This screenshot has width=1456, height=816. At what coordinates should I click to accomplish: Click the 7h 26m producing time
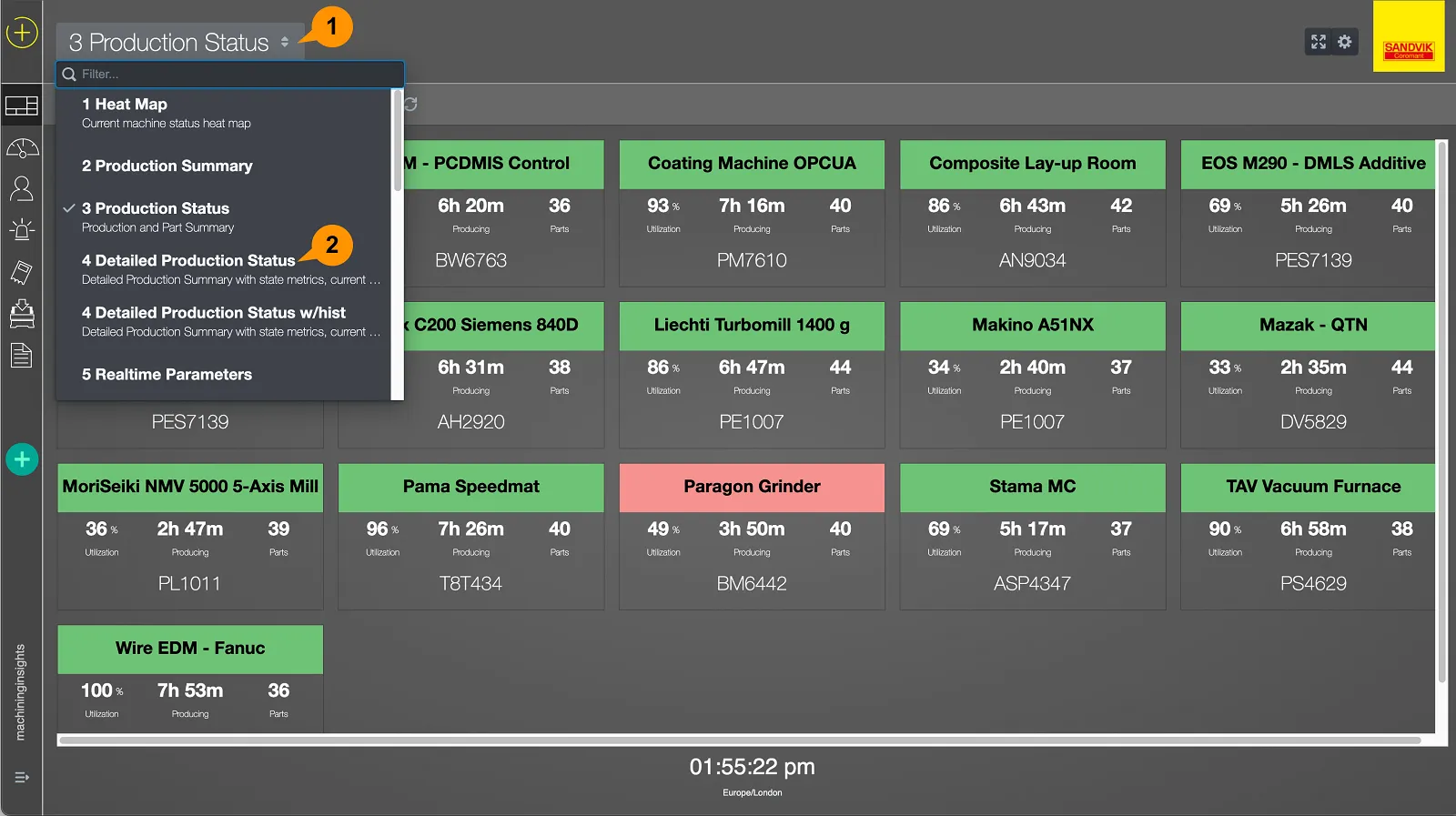pos(470,529)
